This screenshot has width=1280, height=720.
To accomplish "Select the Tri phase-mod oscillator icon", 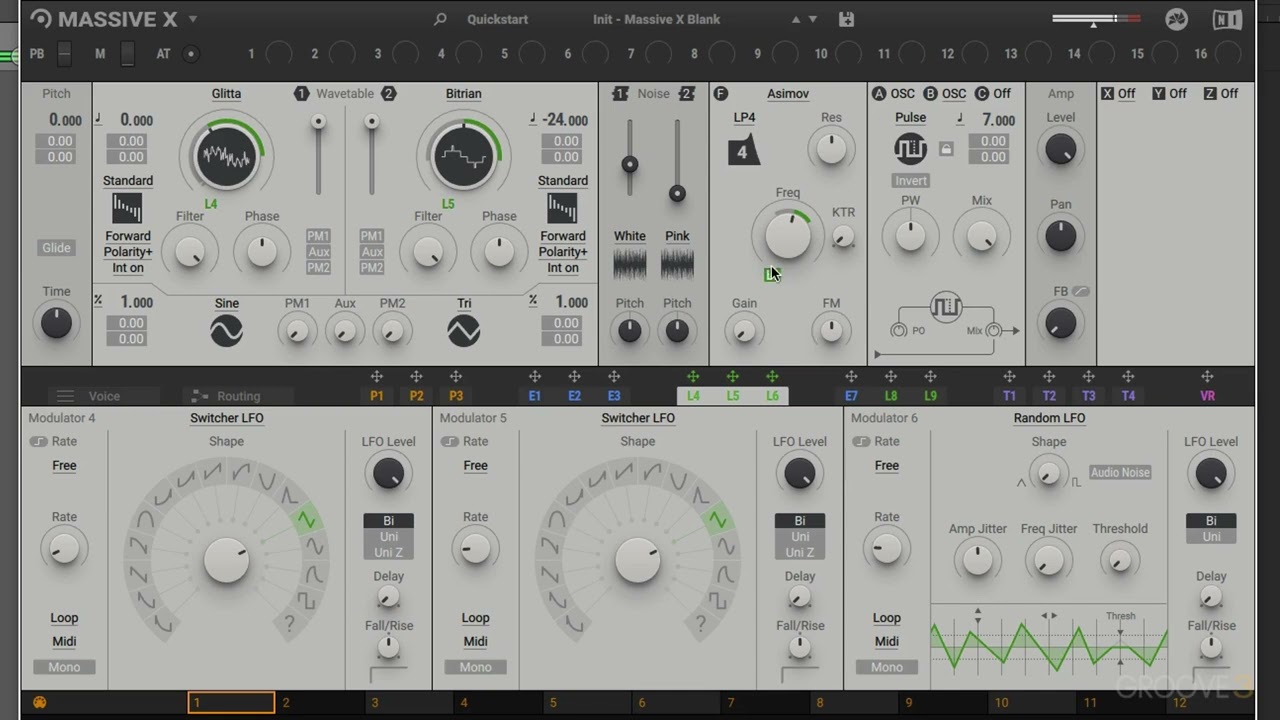I will point(463,331).
